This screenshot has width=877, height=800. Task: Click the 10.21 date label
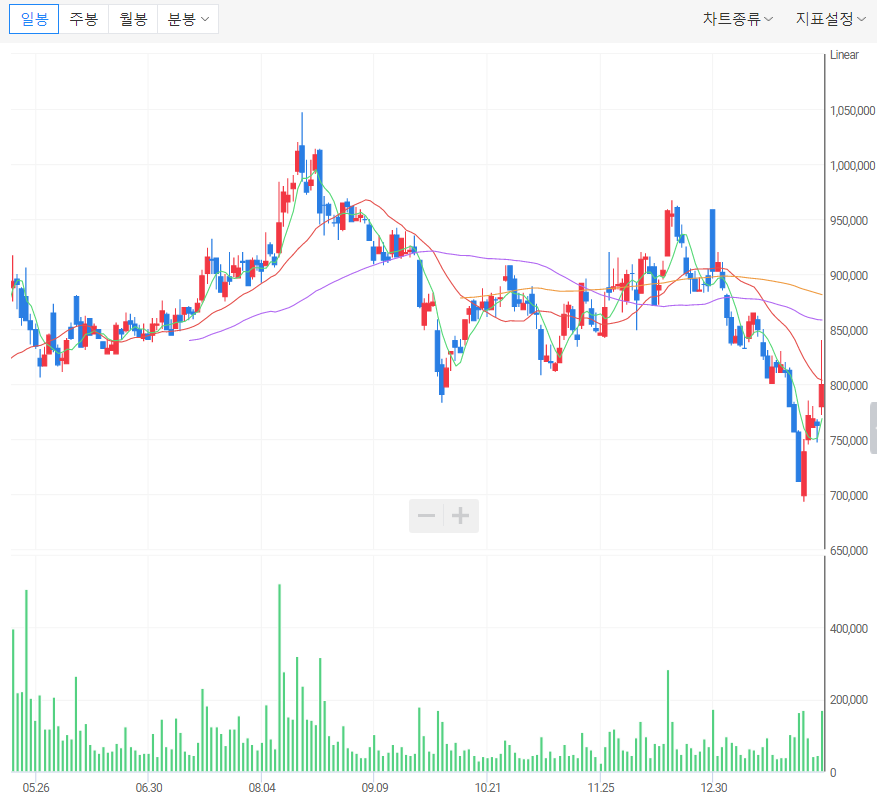point(488,788)
